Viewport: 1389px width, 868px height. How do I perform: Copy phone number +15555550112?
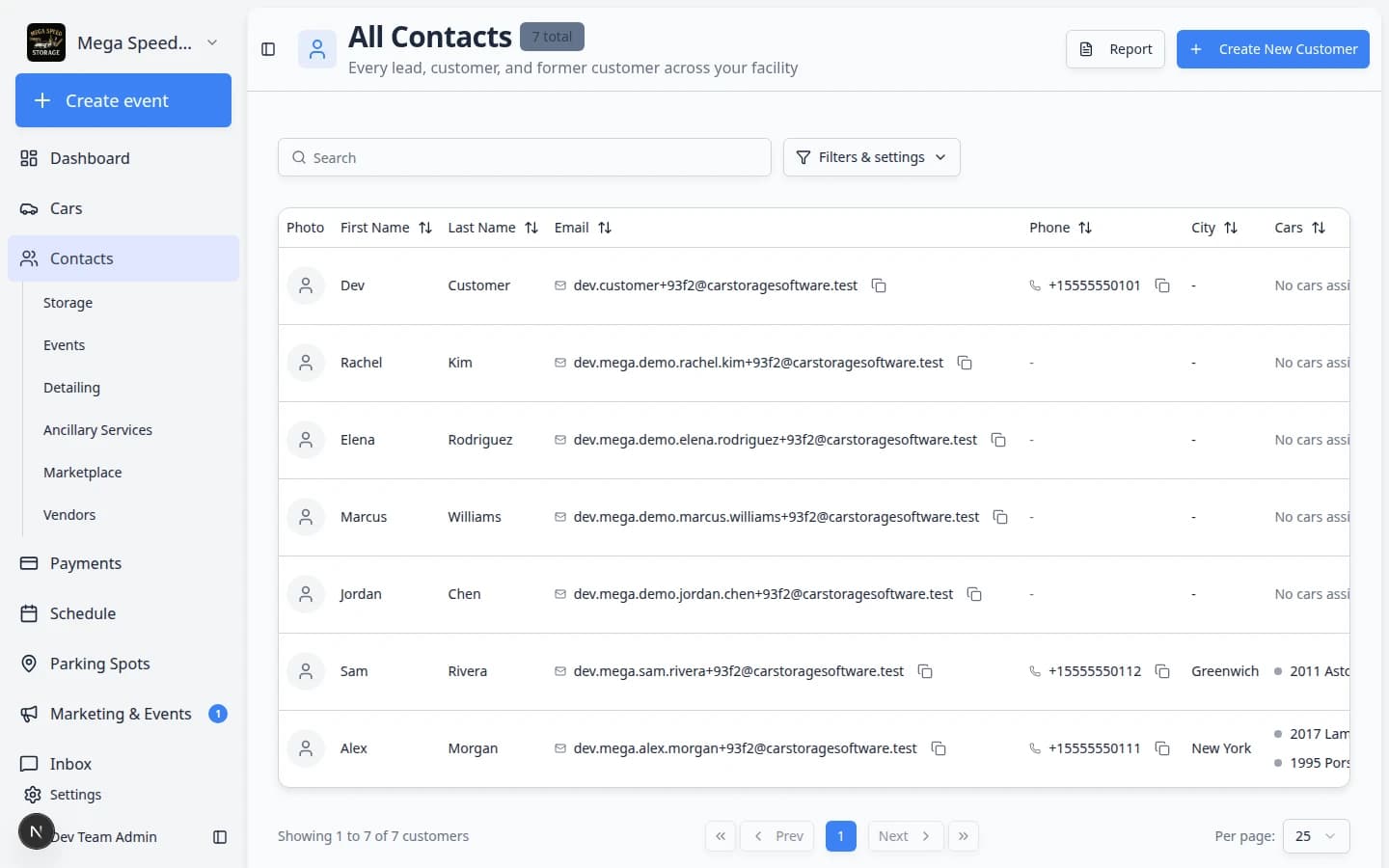pyautogui.click(x=1162, y=671)
